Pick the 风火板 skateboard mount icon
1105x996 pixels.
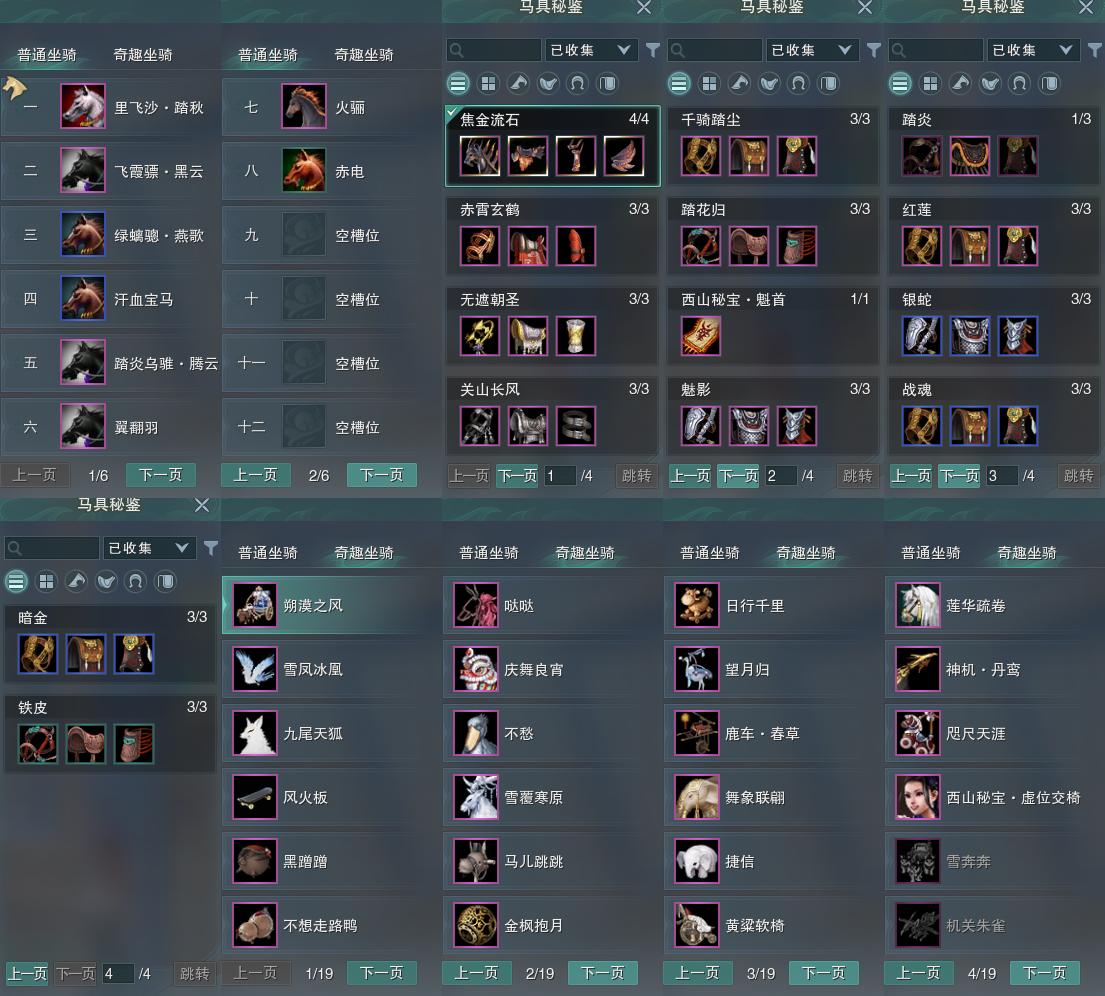254,797
